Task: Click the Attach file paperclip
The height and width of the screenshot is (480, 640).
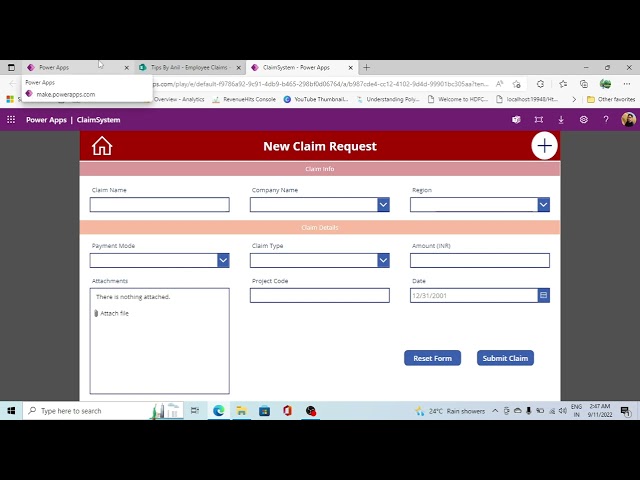Action: (x=96, y=313)
